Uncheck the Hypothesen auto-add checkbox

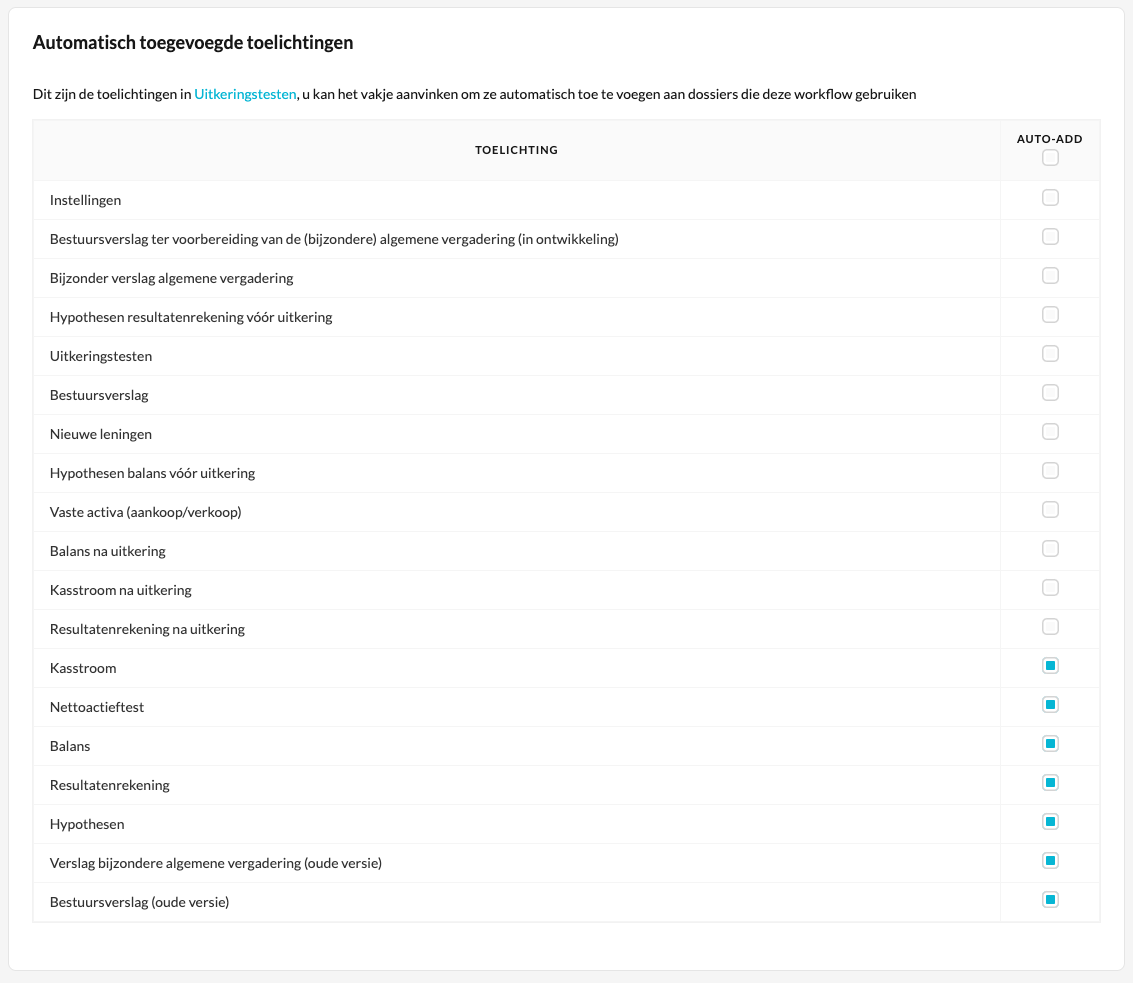click(1050, 822)
